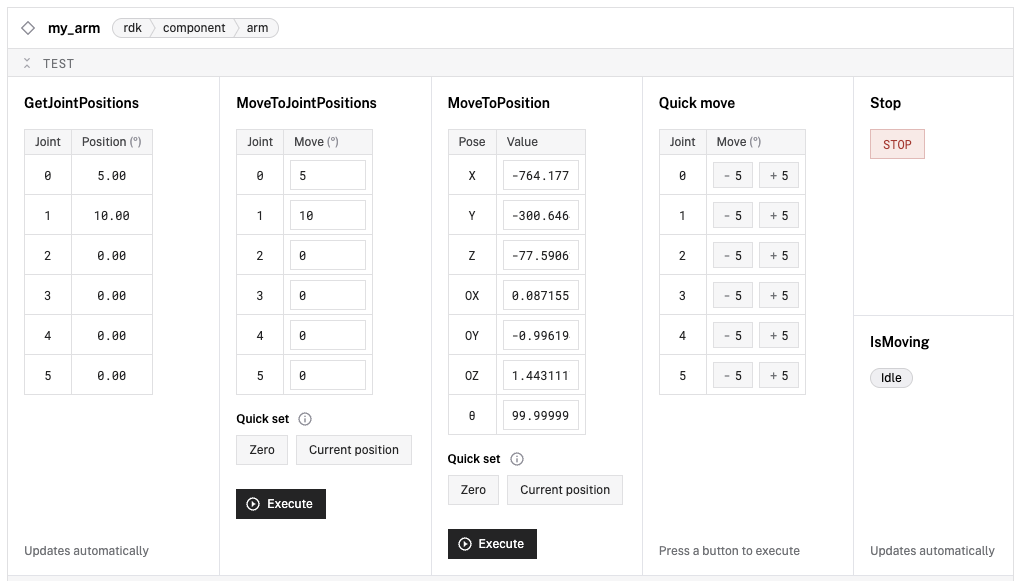Decrease joint 5 by 5 degrees
The height and width of the screenshot is (581, 1021).
732,376
